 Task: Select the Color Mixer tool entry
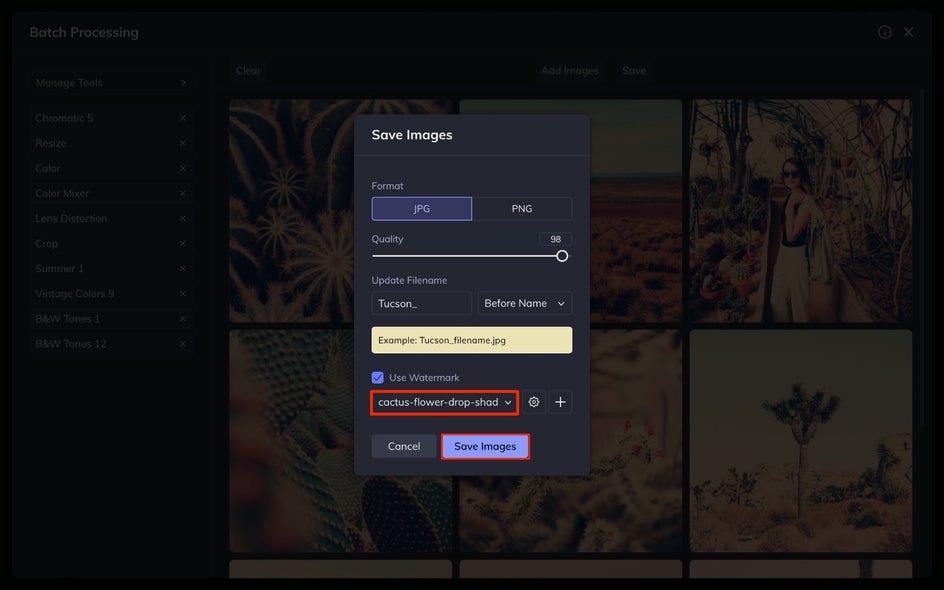[111, 193]
